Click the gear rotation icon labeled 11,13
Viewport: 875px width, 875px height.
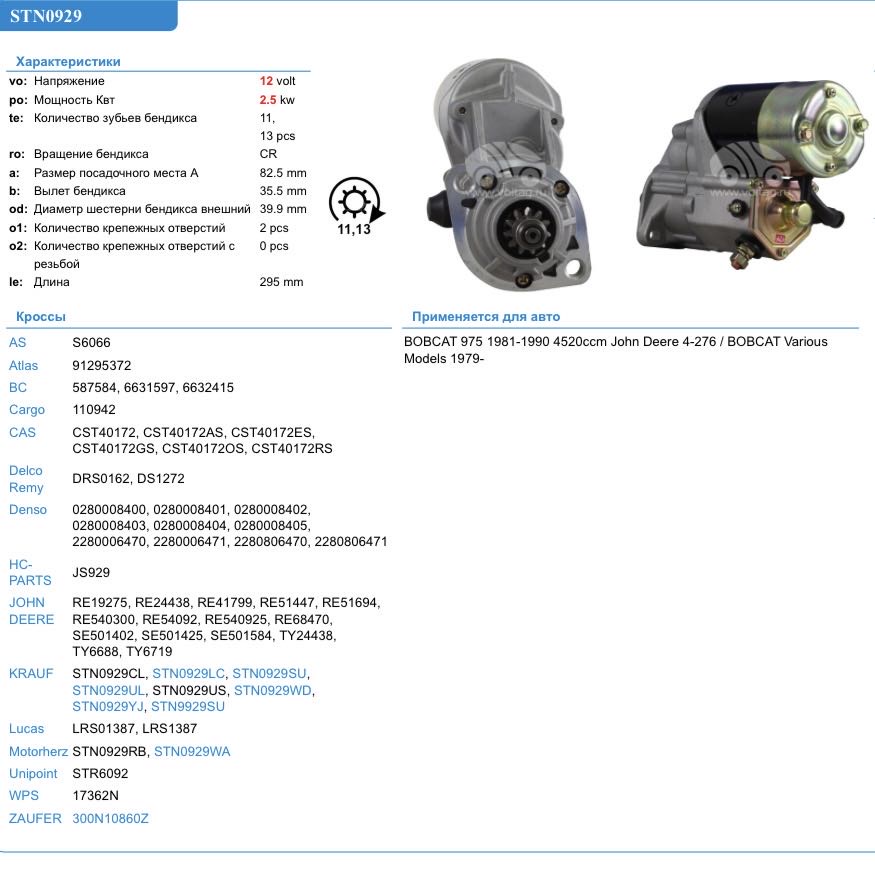coord(354,204)
